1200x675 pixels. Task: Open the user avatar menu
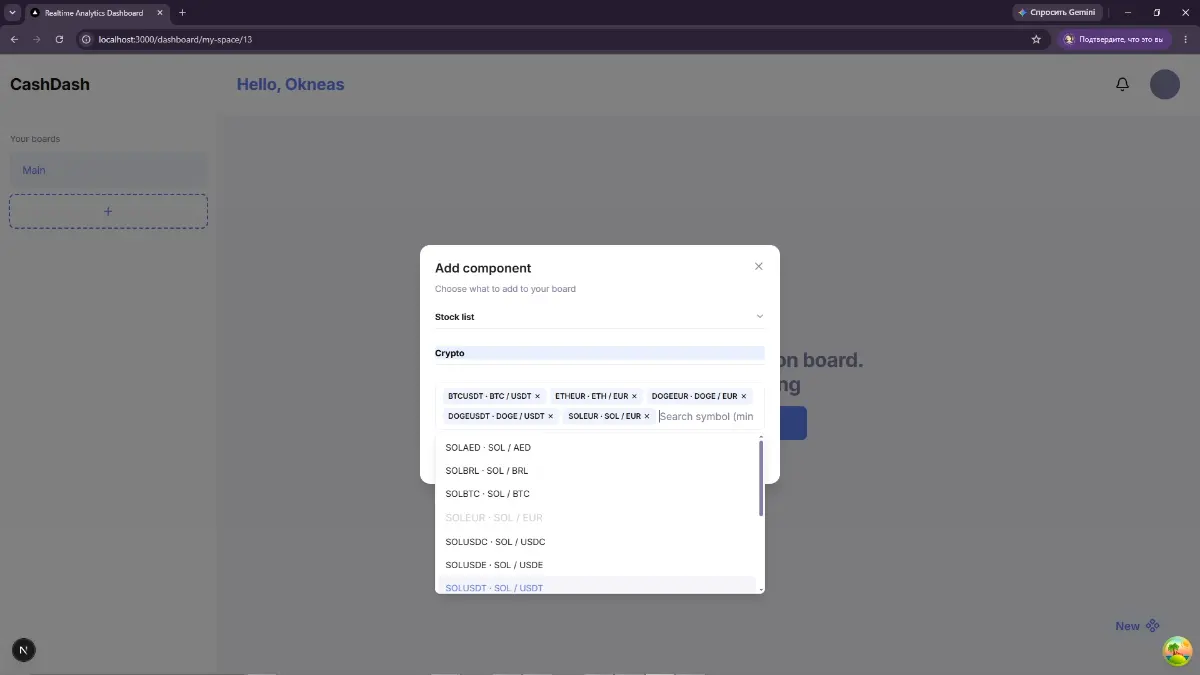coord(1165,84)
